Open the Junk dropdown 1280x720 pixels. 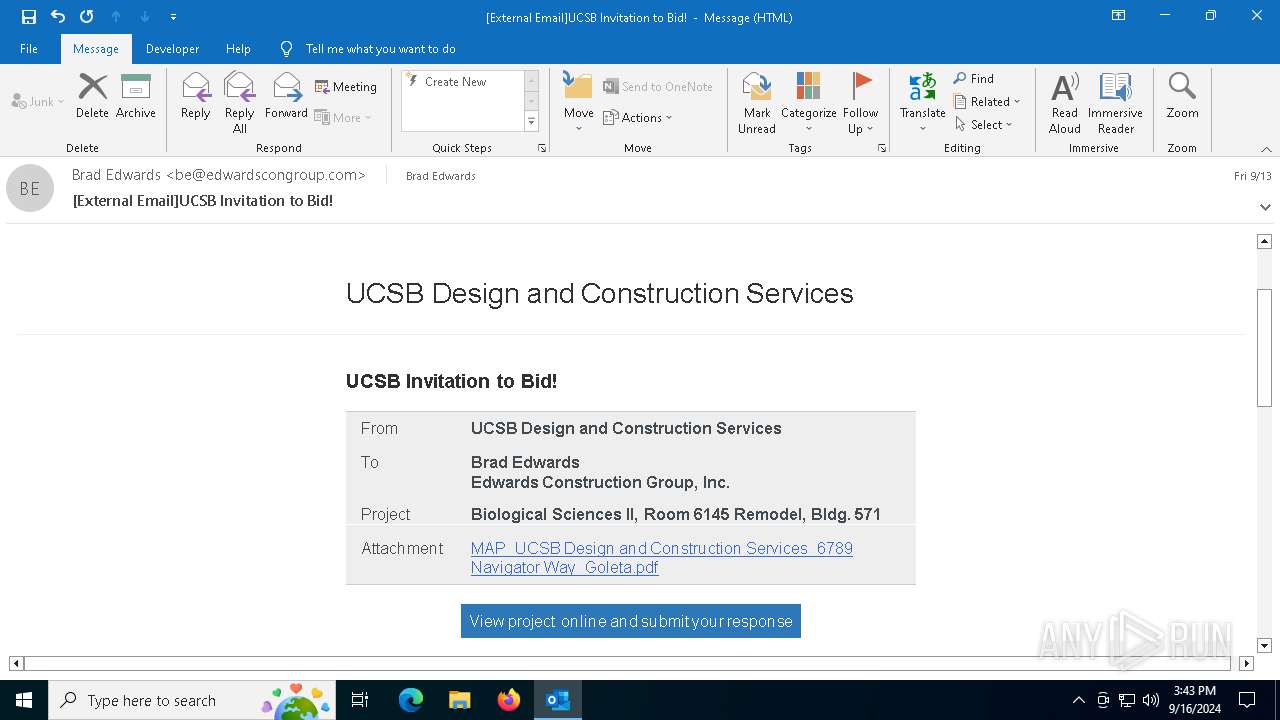(38, 102)
